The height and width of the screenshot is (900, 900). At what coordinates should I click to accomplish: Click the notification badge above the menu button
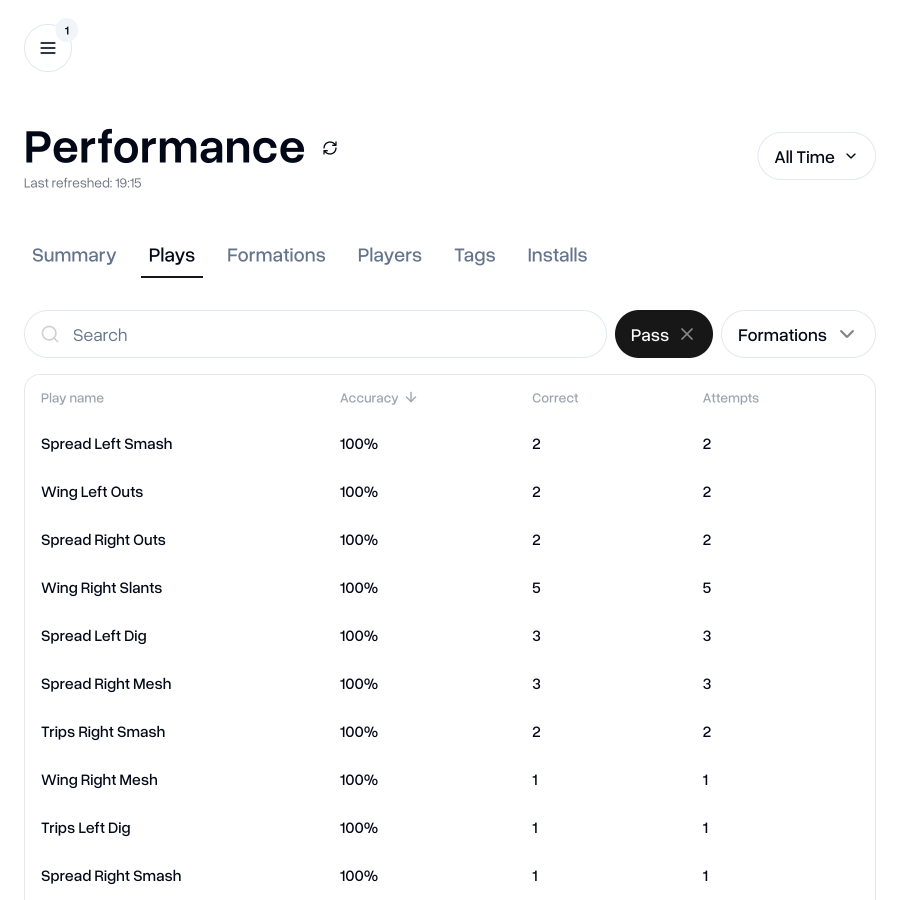(67, 30)
